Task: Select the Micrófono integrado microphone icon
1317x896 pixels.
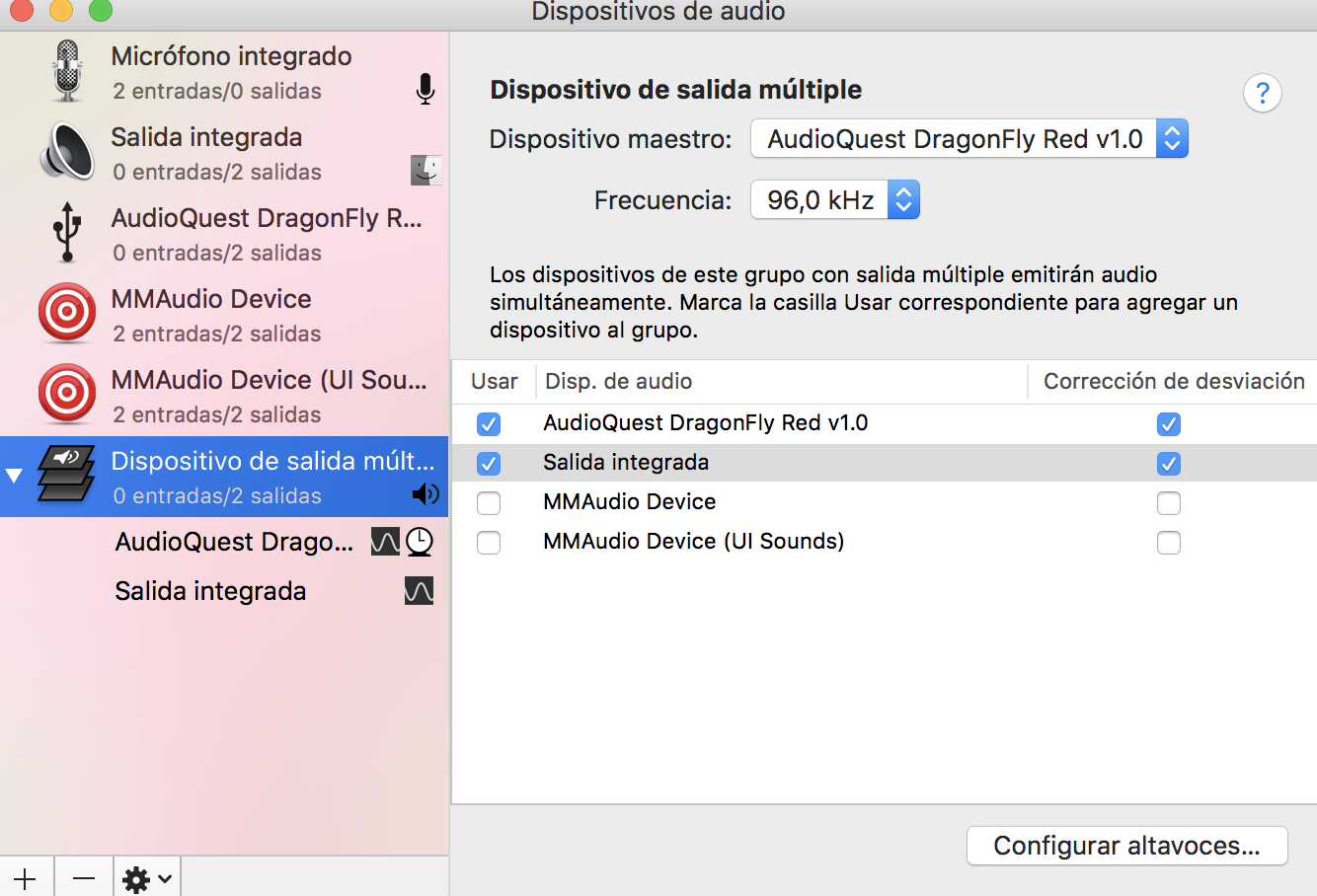Action: click(67, 71)
